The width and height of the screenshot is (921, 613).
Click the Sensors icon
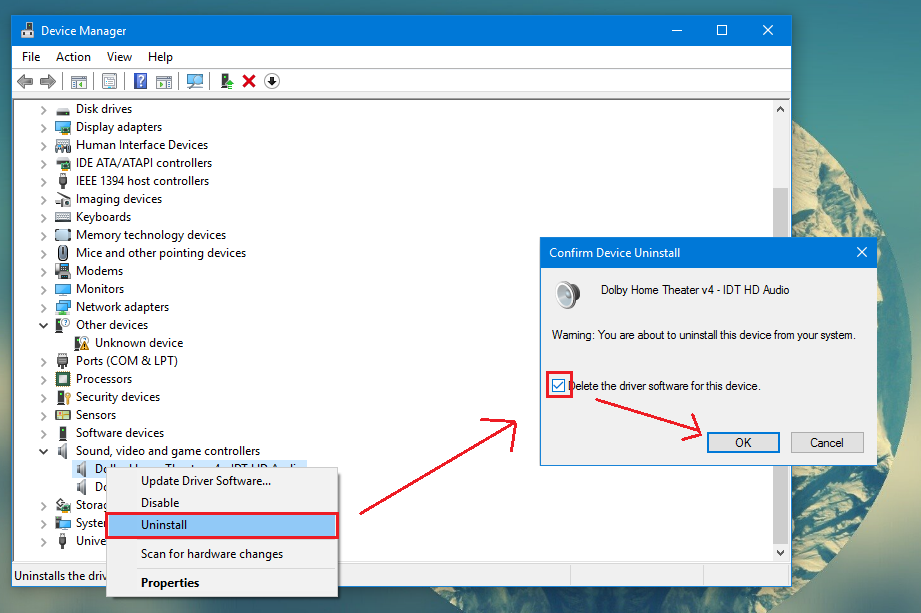[x=63, y=415]
